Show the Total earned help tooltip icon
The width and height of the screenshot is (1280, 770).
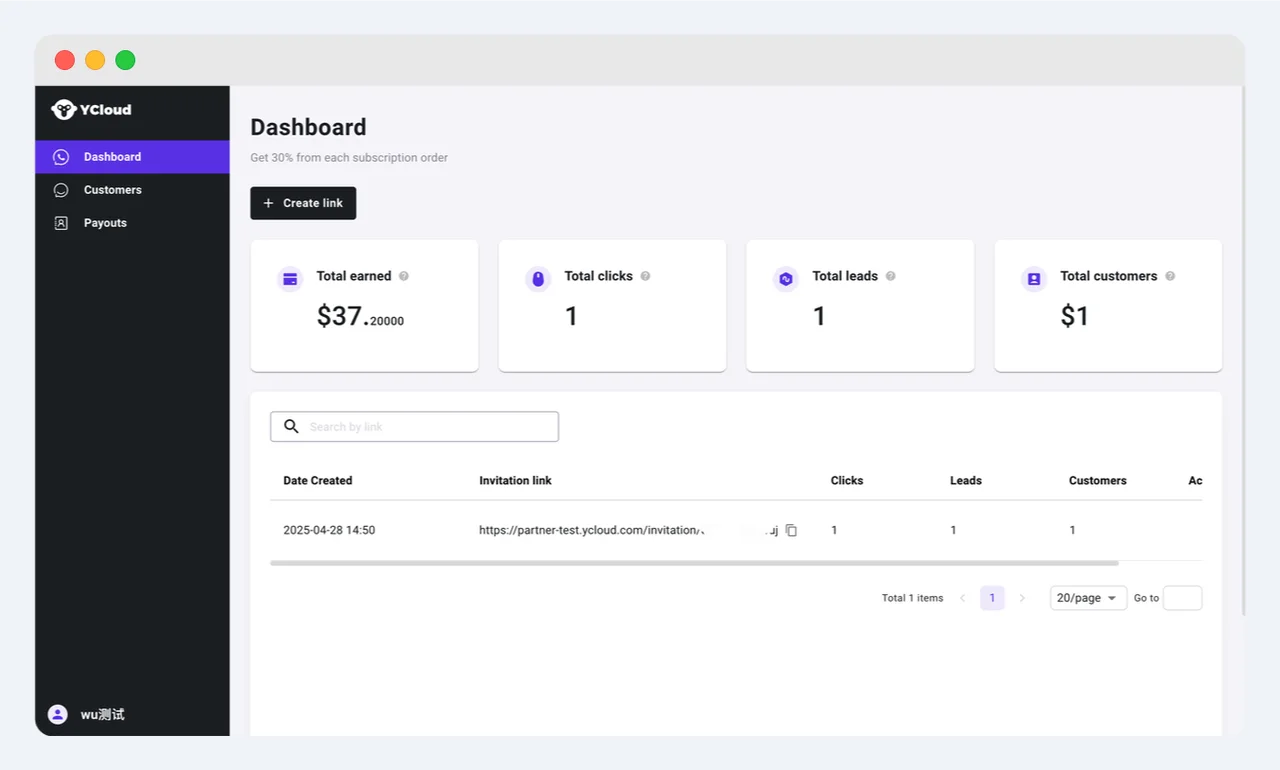pyautogui.click(x=404, y=276)
